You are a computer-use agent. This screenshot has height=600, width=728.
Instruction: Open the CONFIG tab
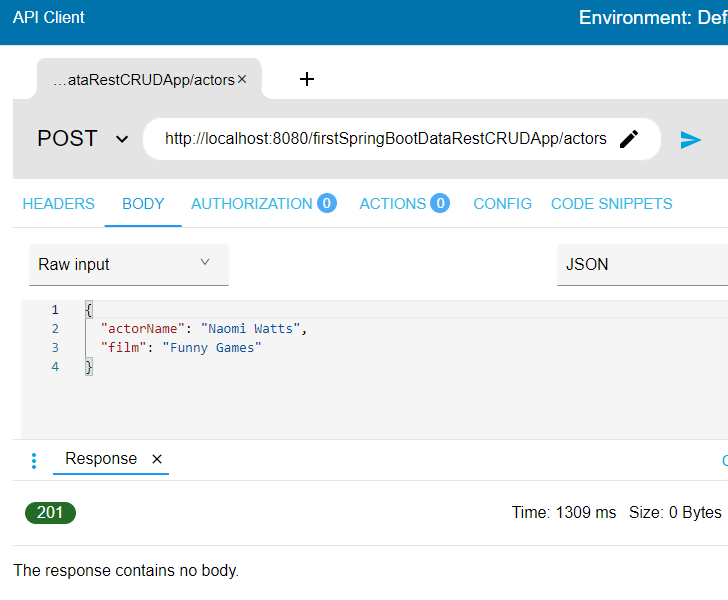tap(502, 204)
